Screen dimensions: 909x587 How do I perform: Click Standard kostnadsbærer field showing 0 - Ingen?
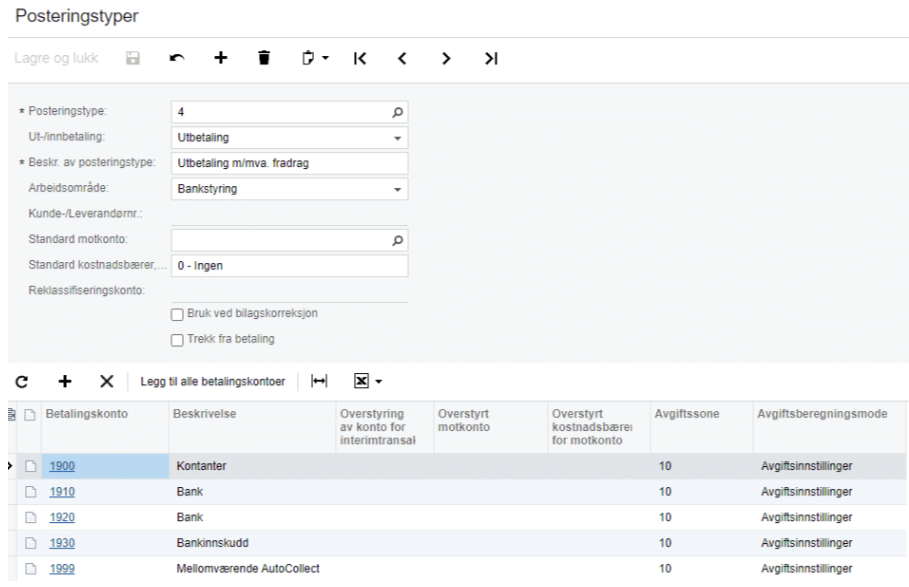click(x=289, y=265)
